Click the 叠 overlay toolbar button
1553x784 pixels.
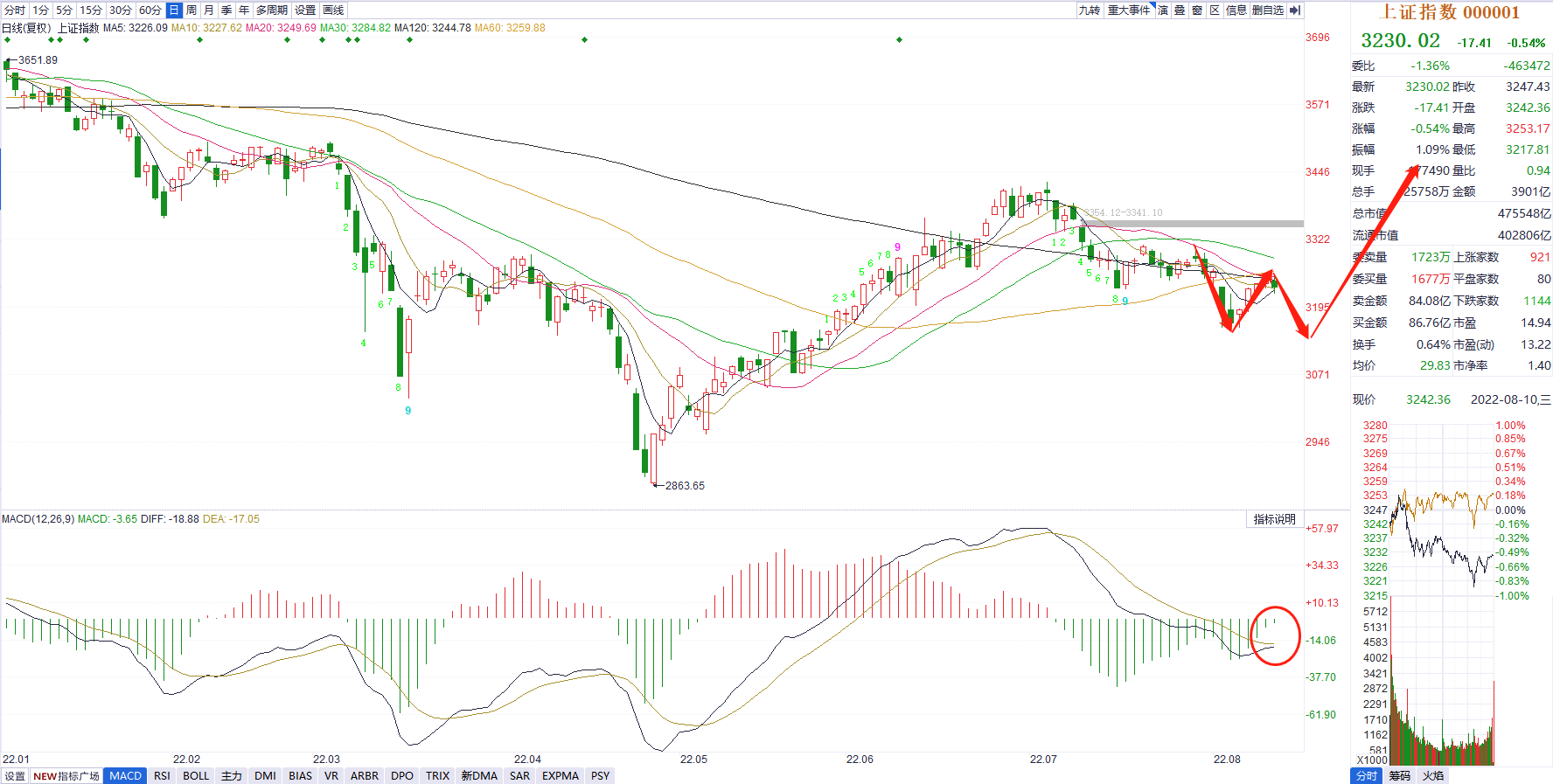click(x=1180, y=10)
